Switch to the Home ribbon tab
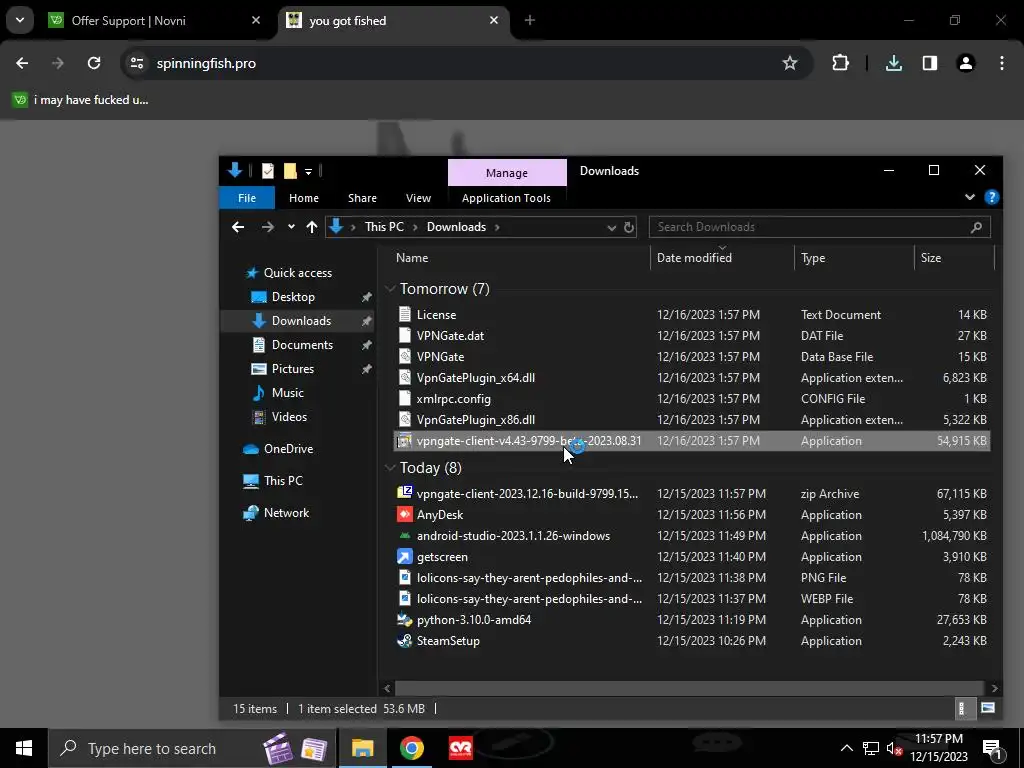The width and height of the screenshot is (1024, 768). [304, 198]
